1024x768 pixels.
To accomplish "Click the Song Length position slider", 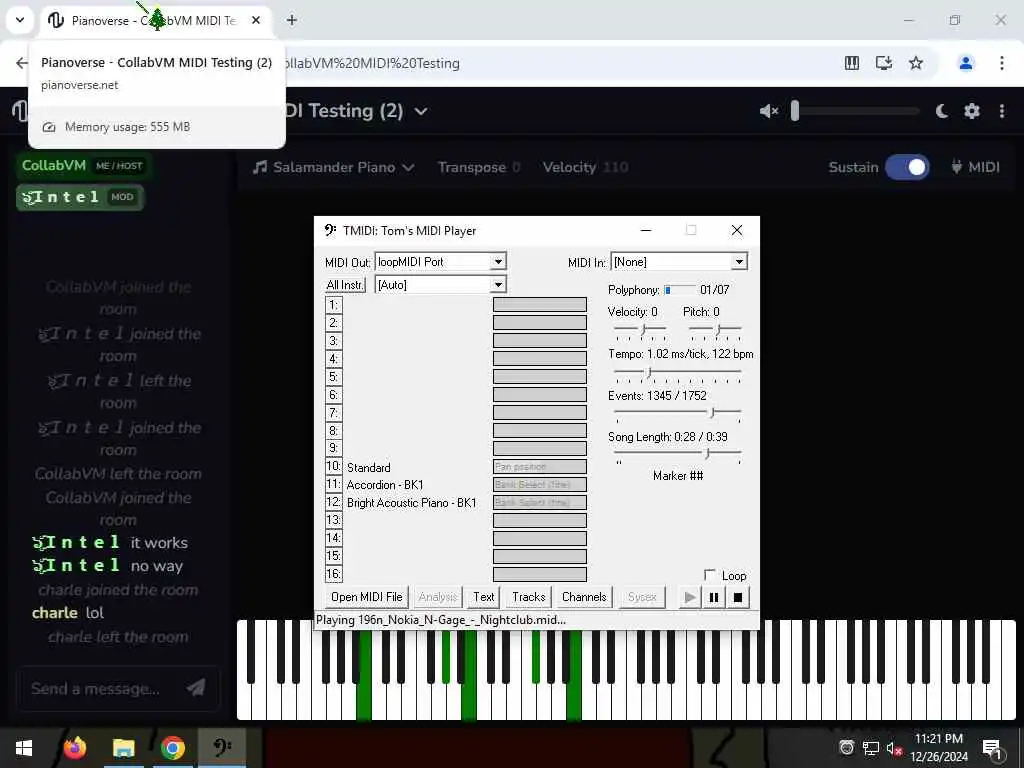I will click(x=677, y=454).
